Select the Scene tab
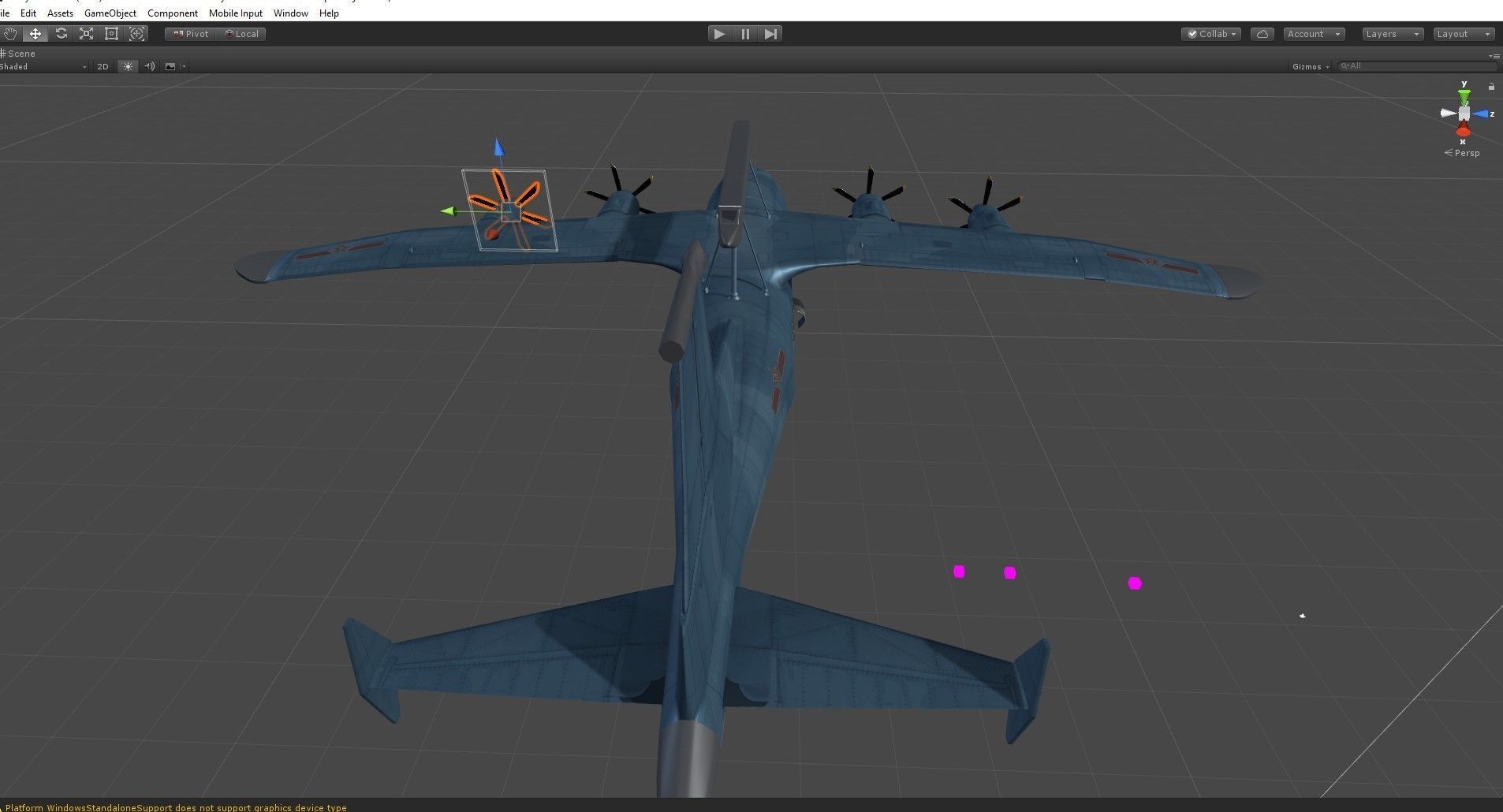The height and width of the screenshot is (812, 1503). (20, 54)
